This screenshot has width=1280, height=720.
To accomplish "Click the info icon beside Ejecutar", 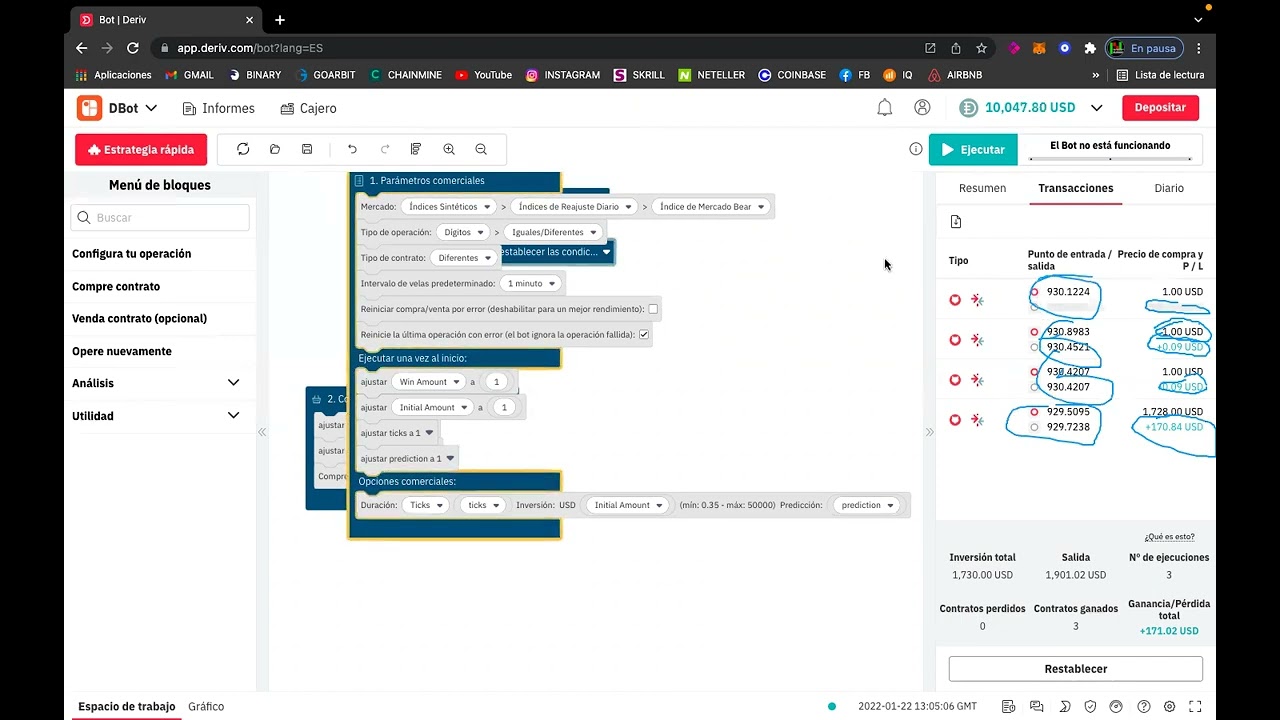I will click(916, 149).
